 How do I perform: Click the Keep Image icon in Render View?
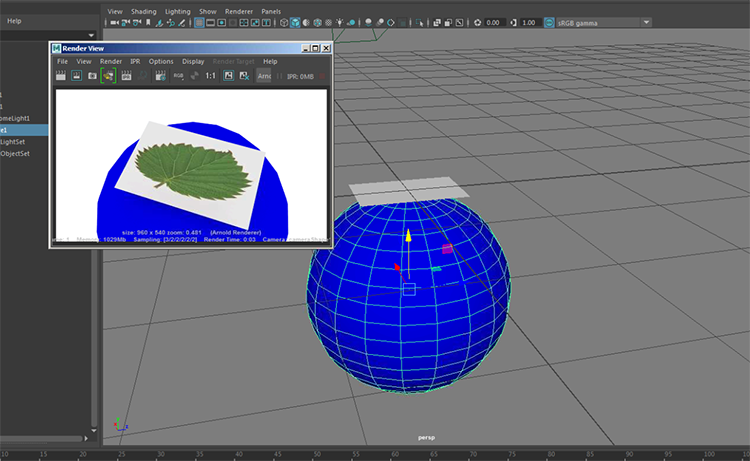[228, 75]
